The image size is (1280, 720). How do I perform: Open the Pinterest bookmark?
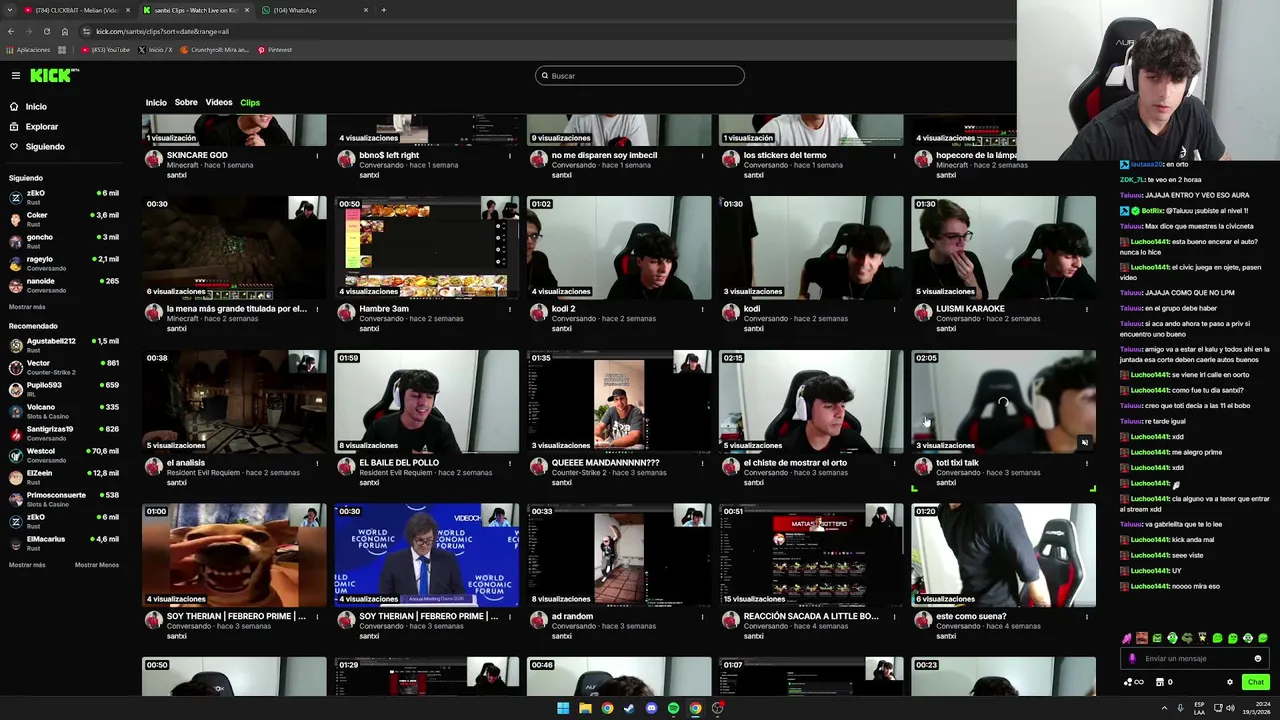coord(275,50)
